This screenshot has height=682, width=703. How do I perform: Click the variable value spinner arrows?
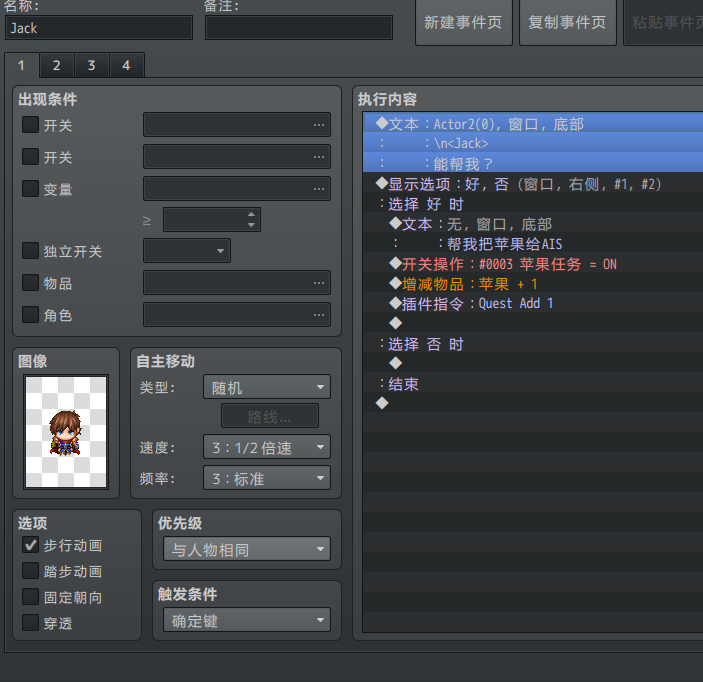click(x=251, y=220)
